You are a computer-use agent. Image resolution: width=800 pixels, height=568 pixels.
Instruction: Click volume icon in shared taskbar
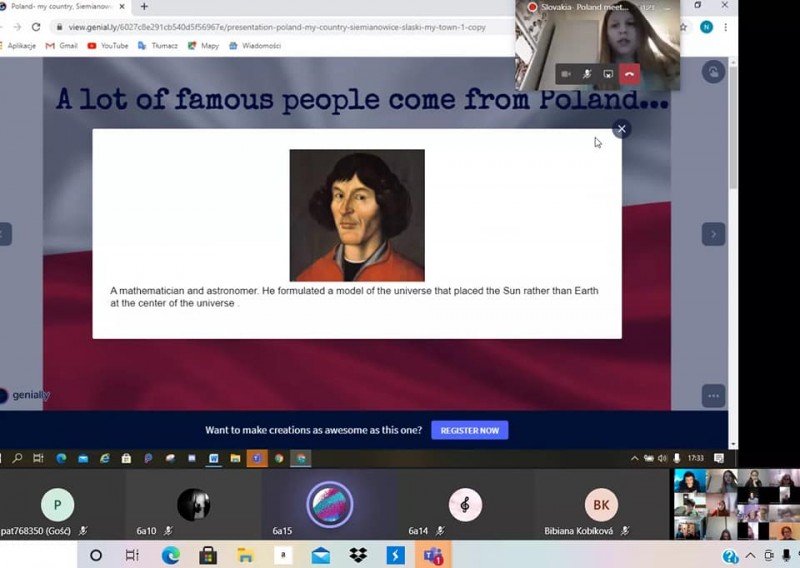click(662, 458)
